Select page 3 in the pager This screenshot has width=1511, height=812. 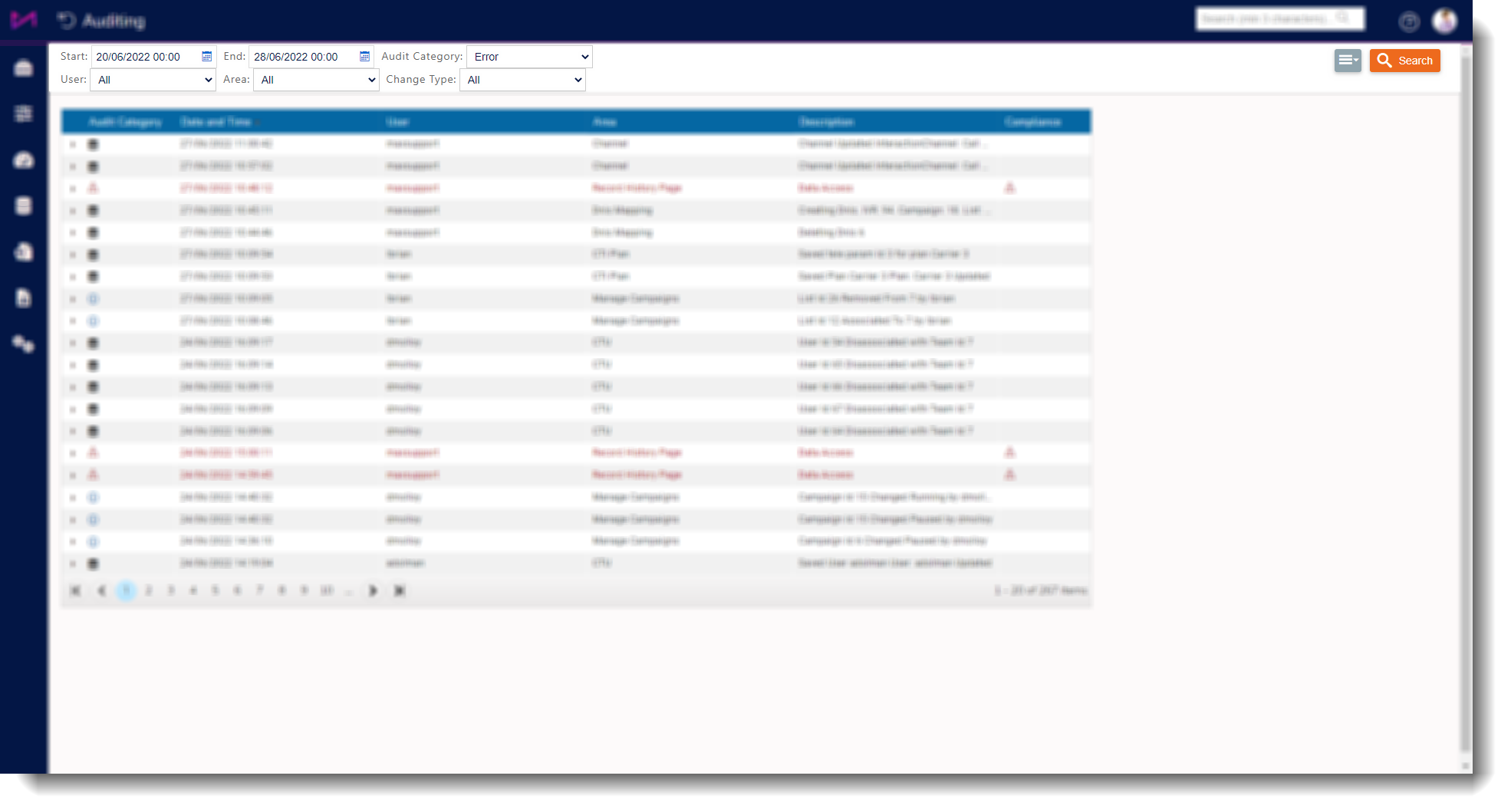[x=171, y=590]
